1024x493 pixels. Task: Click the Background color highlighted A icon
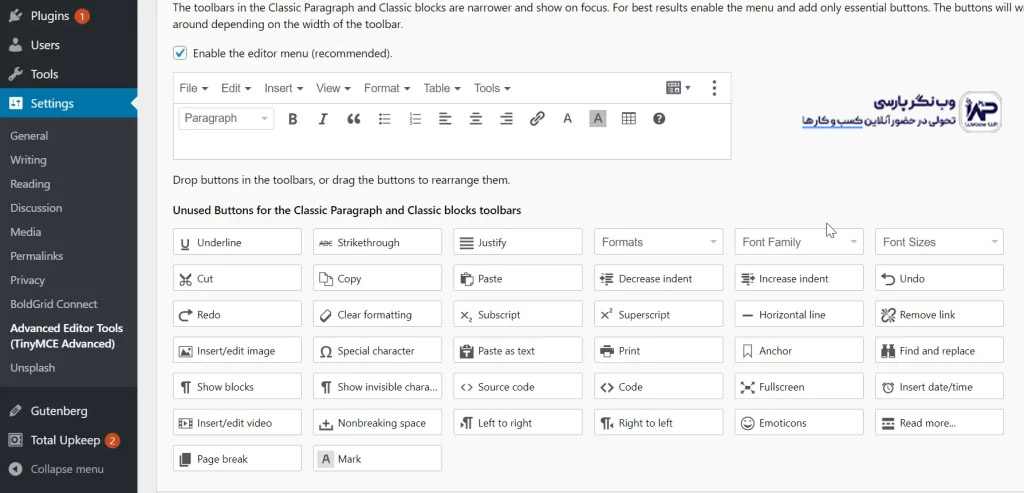point(598,119)
